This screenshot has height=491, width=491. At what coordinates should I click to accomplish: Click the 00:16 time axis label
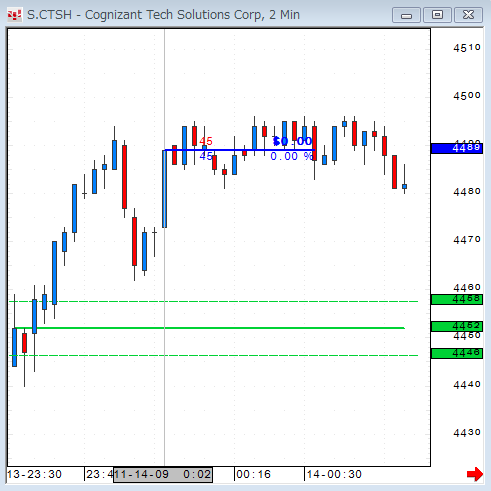coord(253,474)
